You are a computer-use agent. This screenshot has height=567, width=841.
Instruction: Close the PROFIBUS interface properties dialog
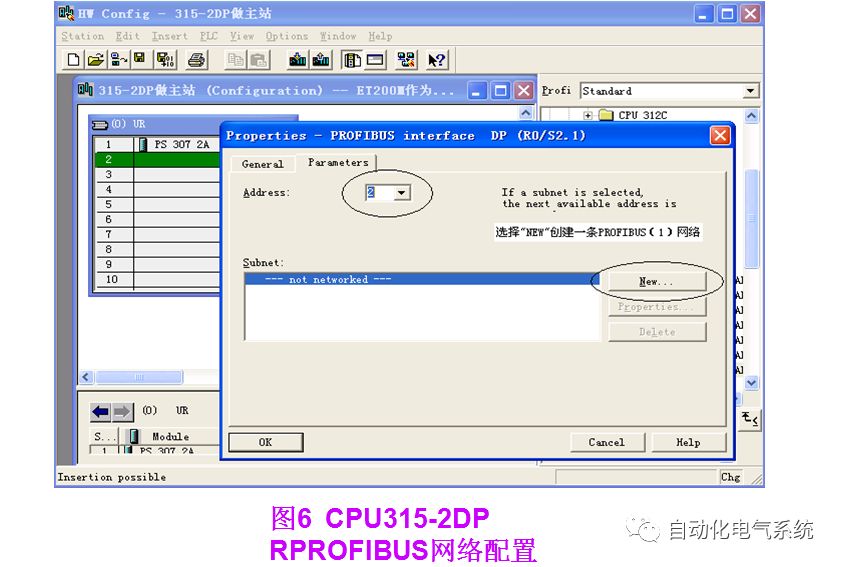coord(720,135)
